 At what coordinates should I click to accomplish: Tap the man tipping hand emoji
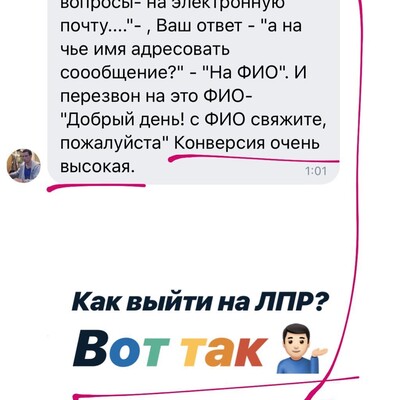(x=302, y=348)
